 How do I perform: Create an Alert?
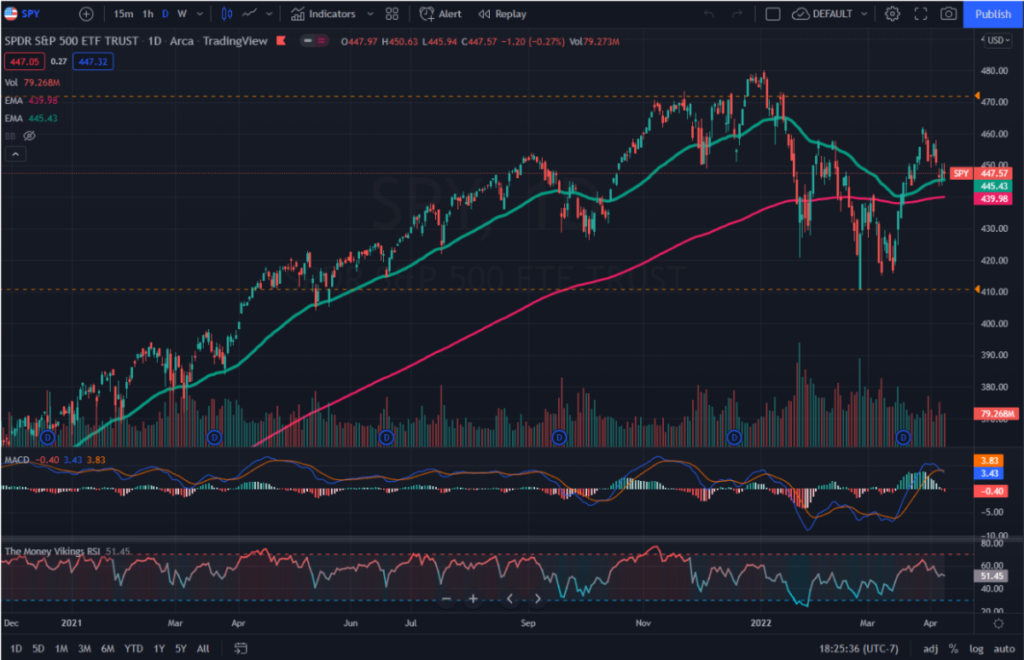[x=441, y=14]
